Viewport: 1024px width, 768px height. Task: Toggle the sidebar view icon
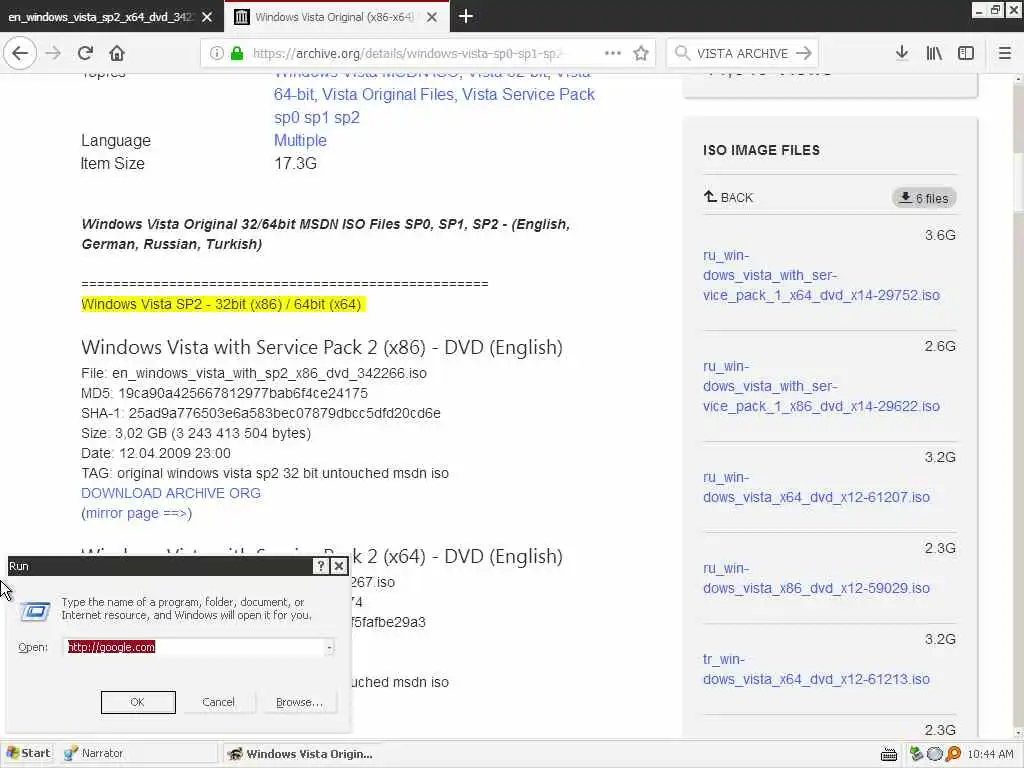[966, 53]
